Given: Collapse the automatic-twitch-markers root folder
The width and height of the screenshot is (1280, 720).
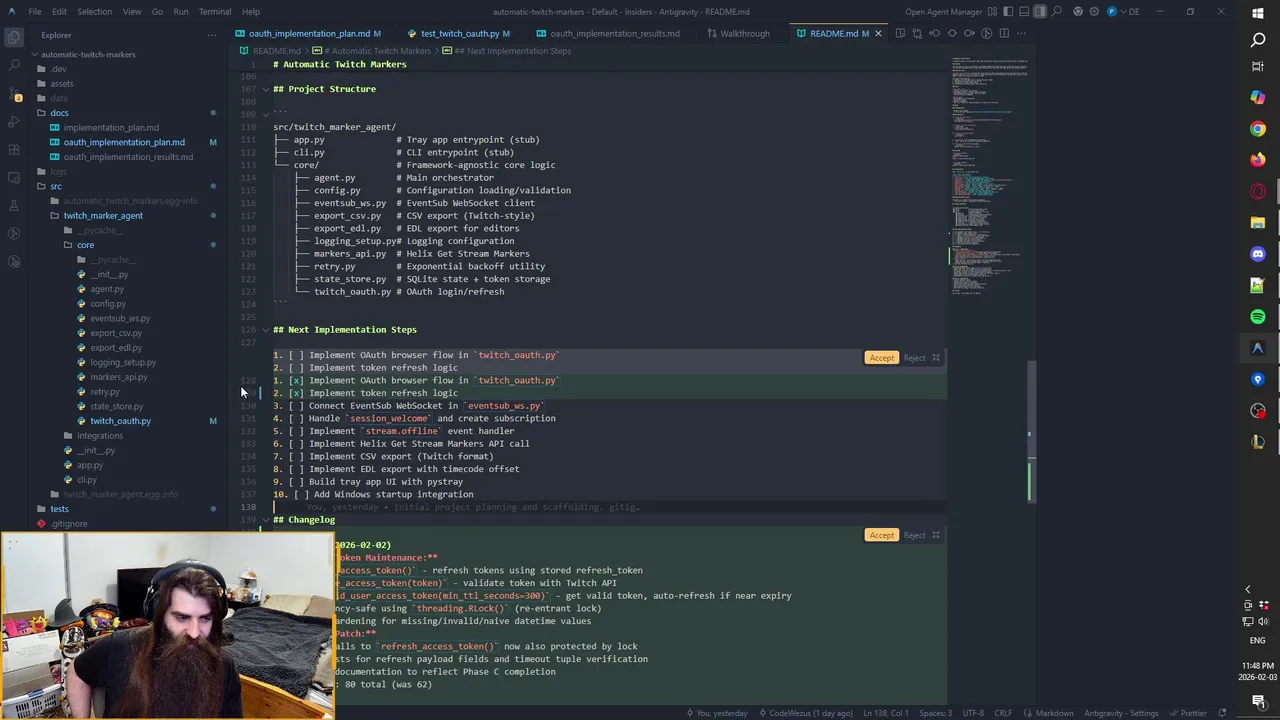Looking at the screenshot, I should click(88, 54).
